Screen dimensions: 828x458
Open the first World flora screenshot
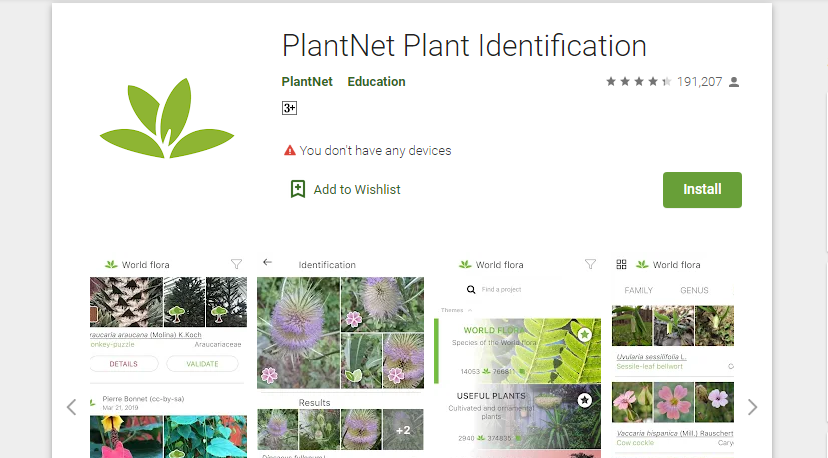point(168,357)
